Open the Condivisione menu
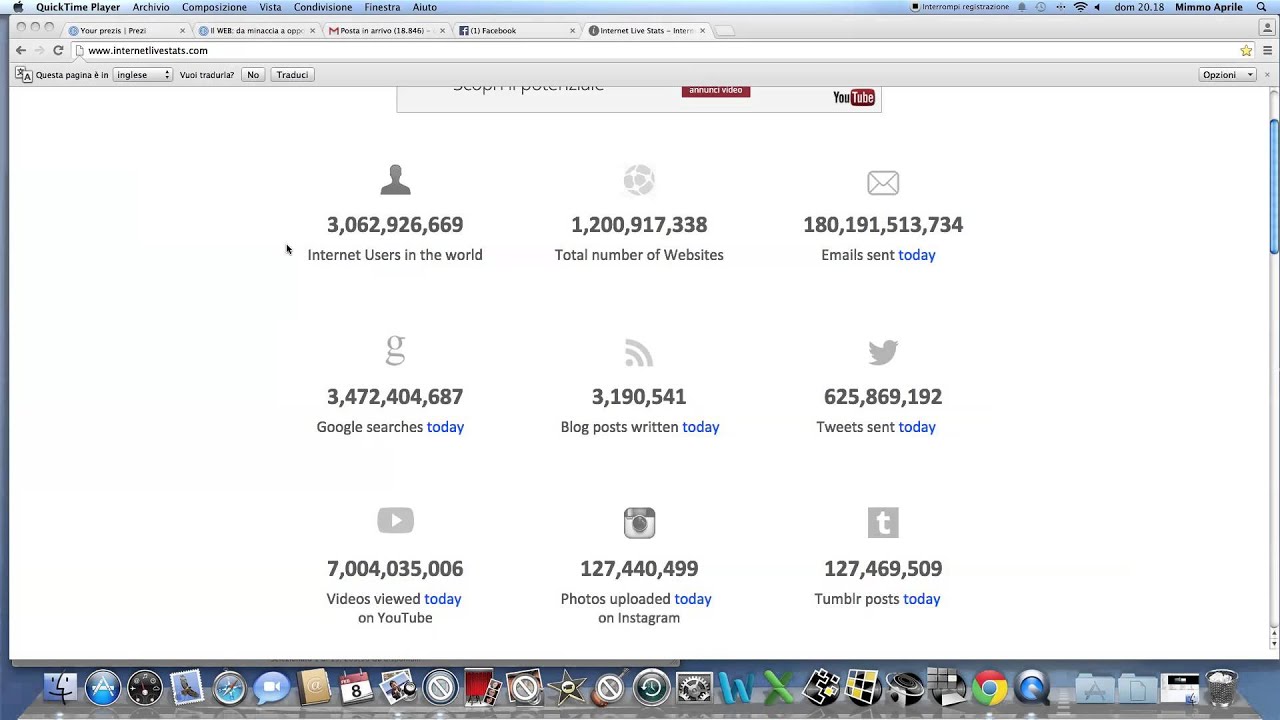1280x720 pixels. 323,7
